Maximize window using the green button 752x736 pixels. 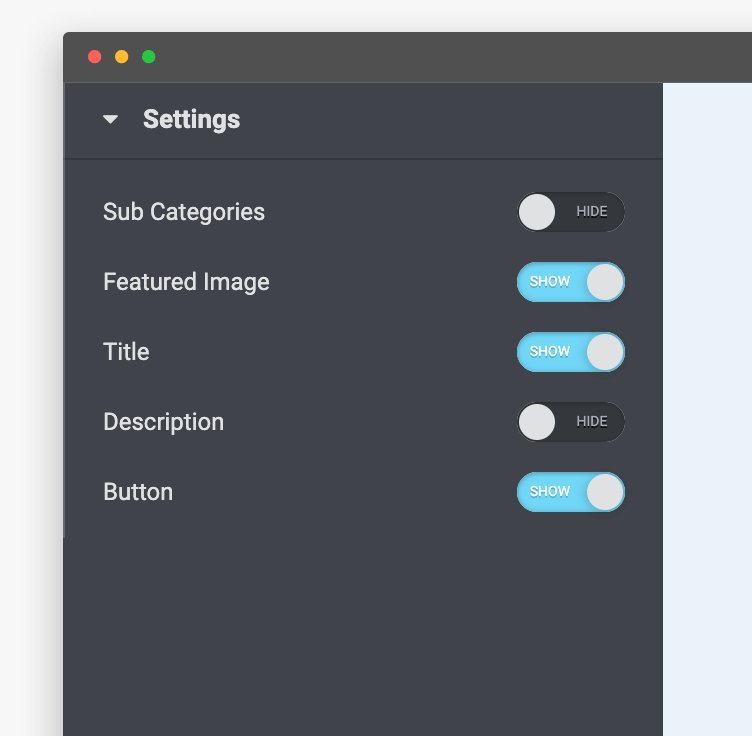point(149,57)
